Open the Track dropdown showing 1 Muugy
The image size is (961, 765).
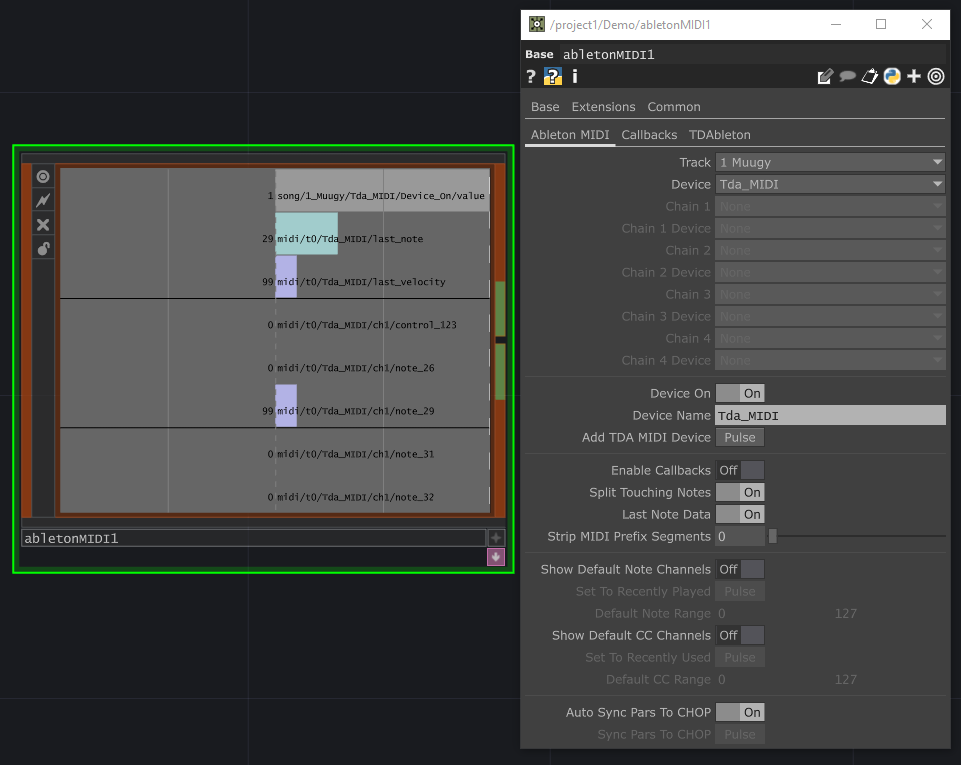tap(830, 162)
